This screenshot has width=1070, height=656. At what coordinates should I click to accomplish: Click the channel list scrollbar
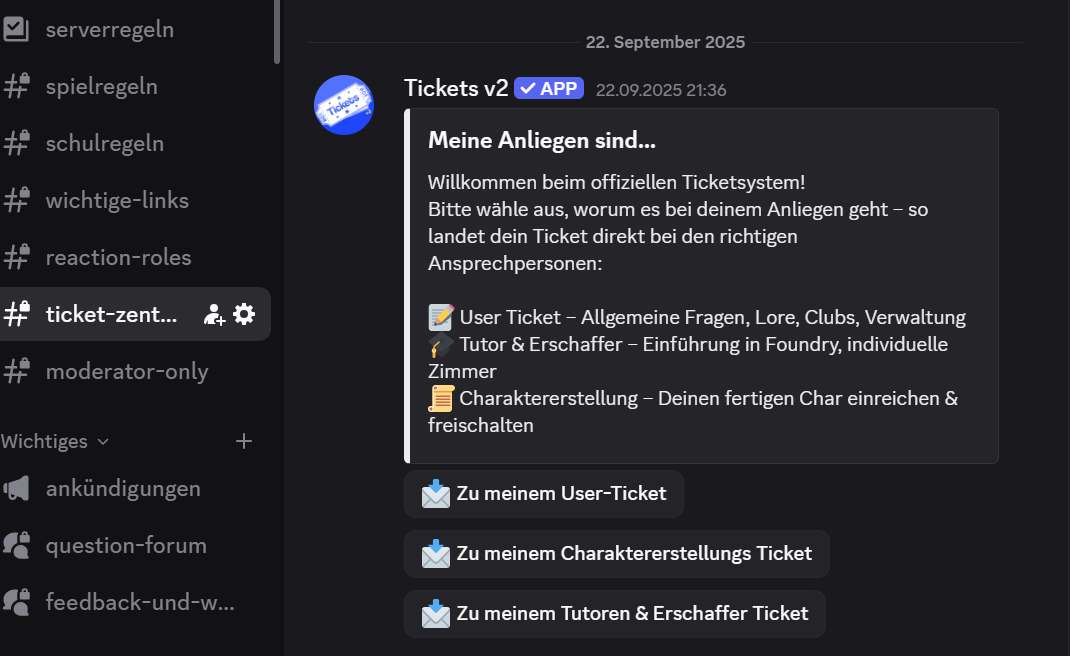coord(277,30)
